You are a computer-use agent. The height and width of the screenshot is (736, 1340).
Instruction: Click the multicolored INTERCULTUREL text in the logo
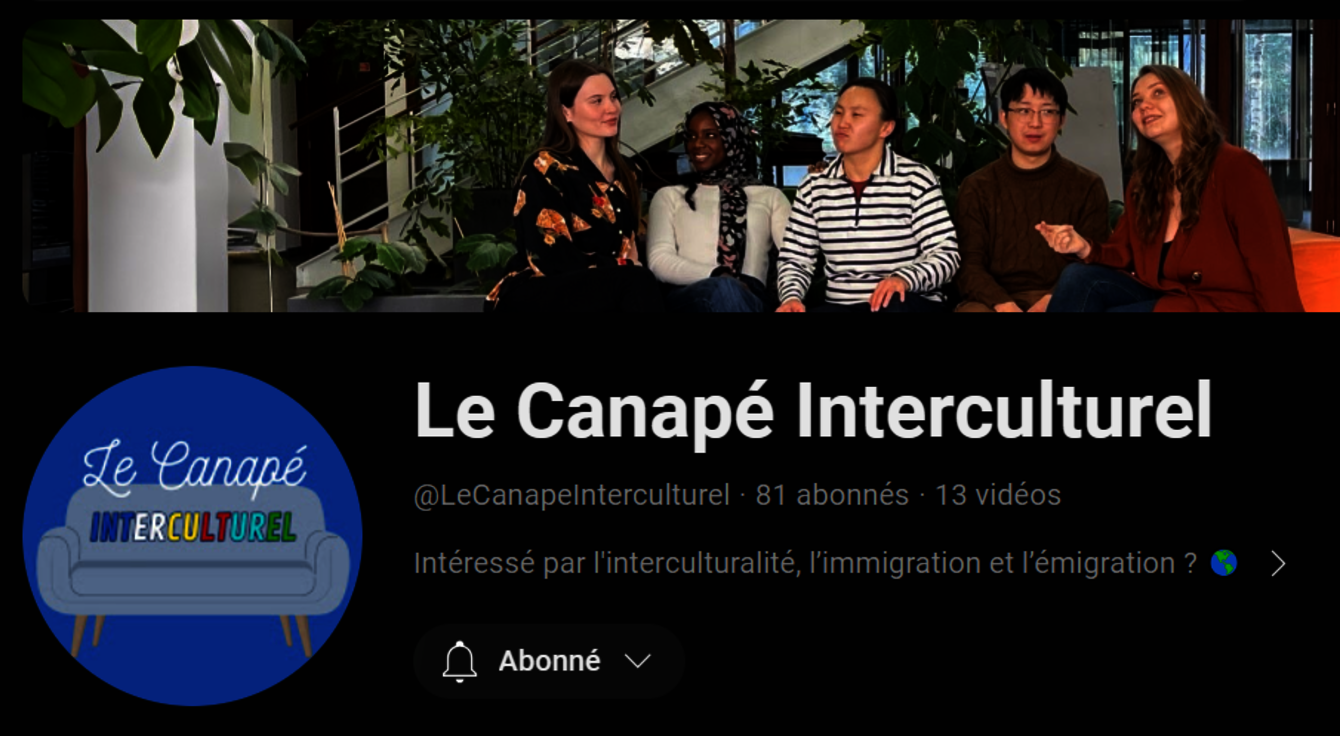click(x=193, y=525)
